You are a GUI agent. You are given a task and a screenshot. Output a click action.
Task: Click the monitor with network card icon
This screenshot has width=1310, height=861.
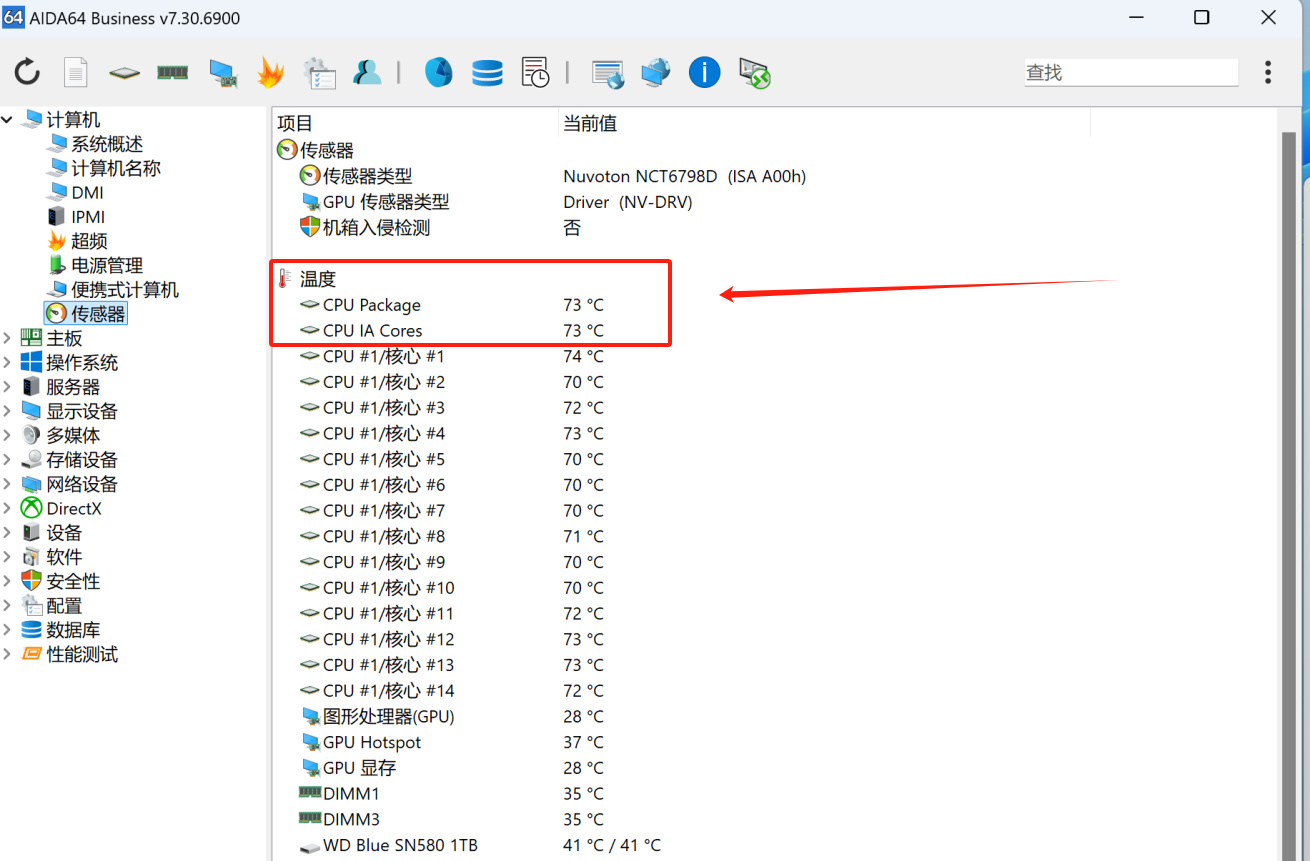[x=222, y=72]
